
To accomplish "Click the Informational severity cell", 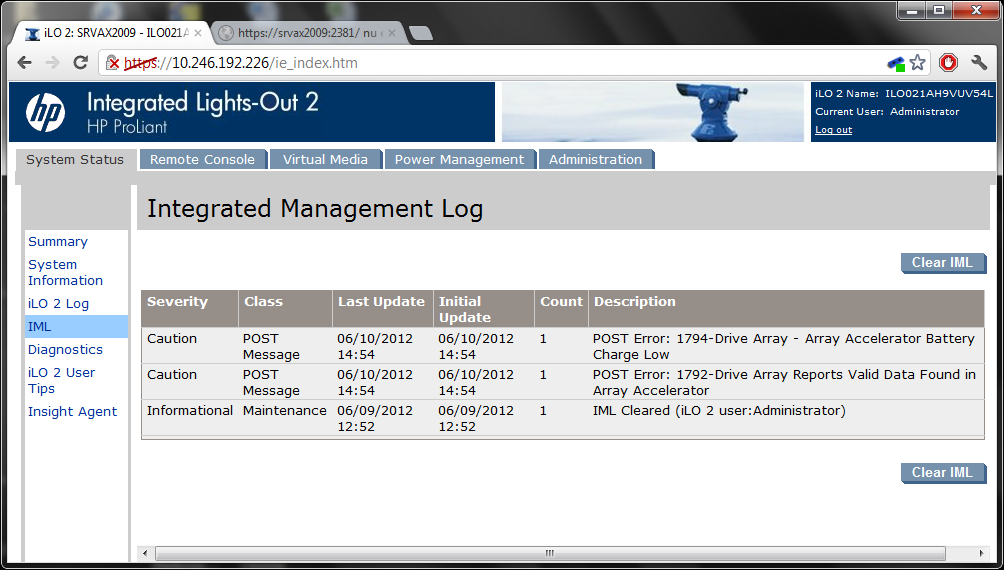I will point(190,411).
